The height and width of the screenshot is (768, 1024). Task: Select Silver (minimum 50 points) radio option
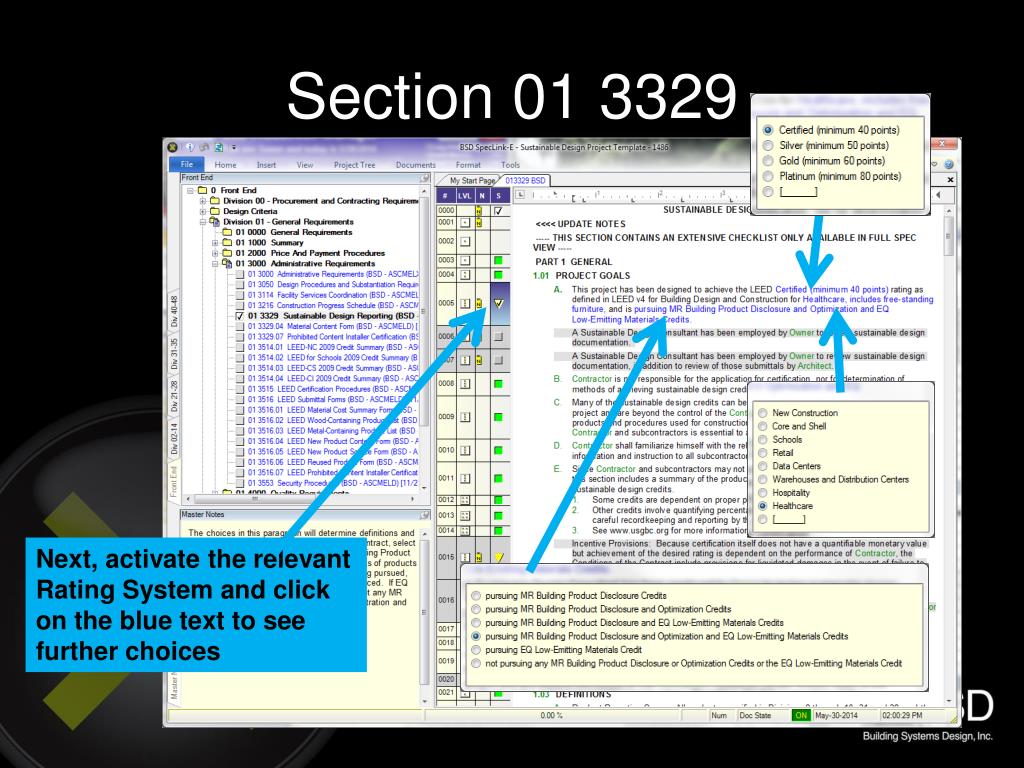768,146
